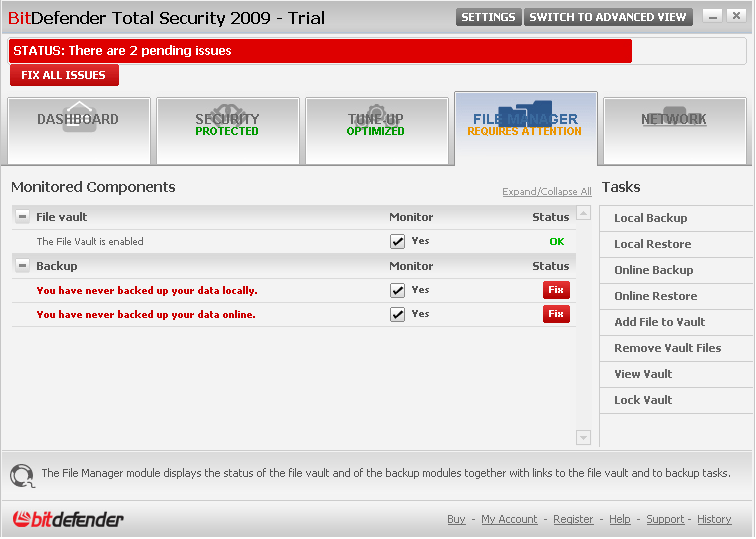The width and height of the screenshot is (756, 539).
Task: Open Settings
Action: pyautogui.click(x=488, y=17)
